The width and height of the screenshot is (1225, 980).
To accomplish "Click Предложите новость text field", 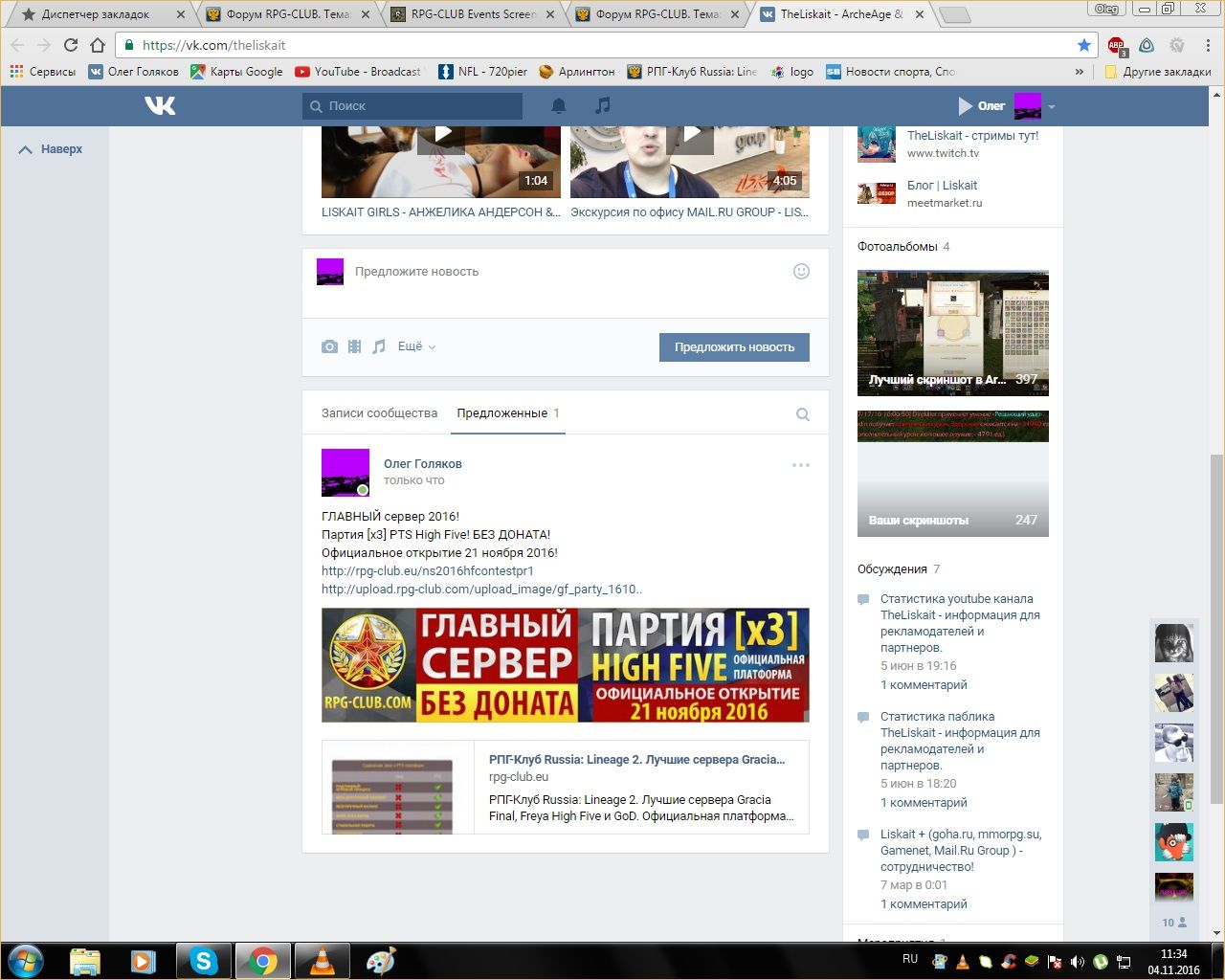I will click(x=566, y=272).
